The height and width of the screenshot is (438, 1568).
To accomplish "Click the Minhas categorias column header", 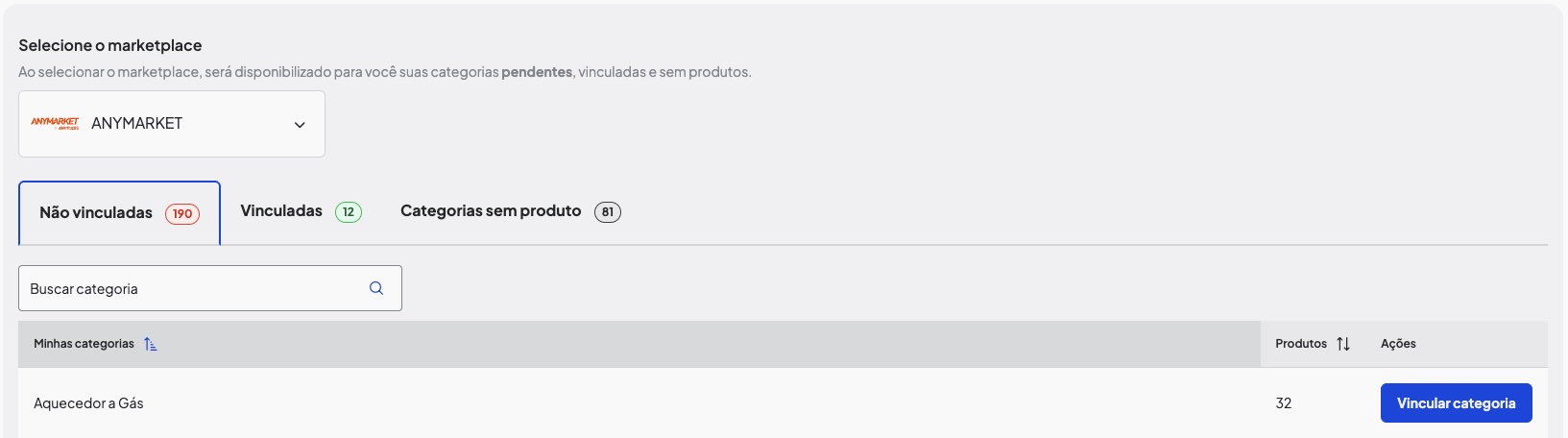I will coord(84,344).
